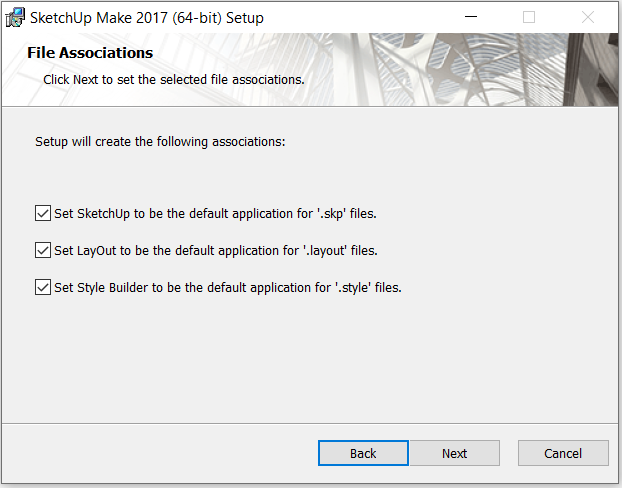Viewport: 622px width, 488px height.
Task: Click the '.skp' extension text in first option
Action: coord(332,213)
